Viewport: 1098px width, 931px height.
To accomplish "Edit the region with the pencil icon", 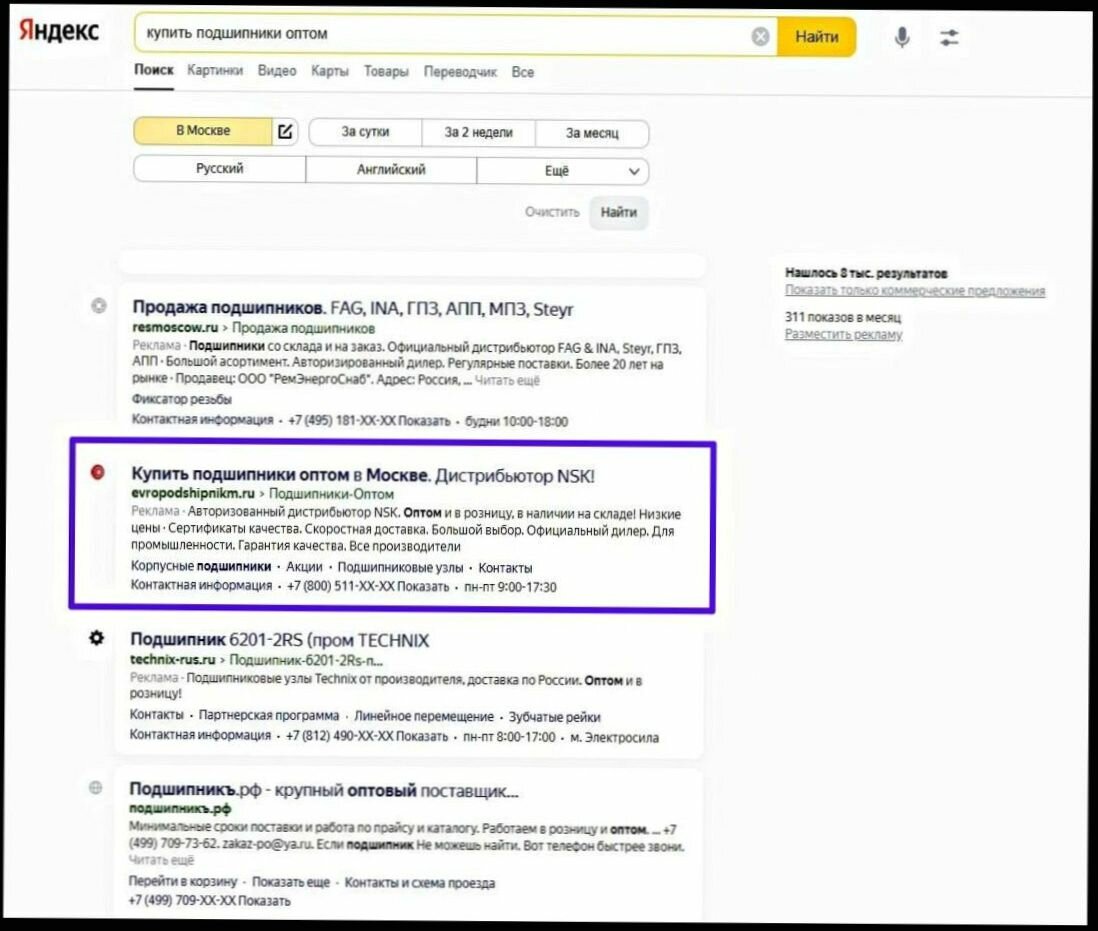I will pyautogui.click(x=285, y=132).
